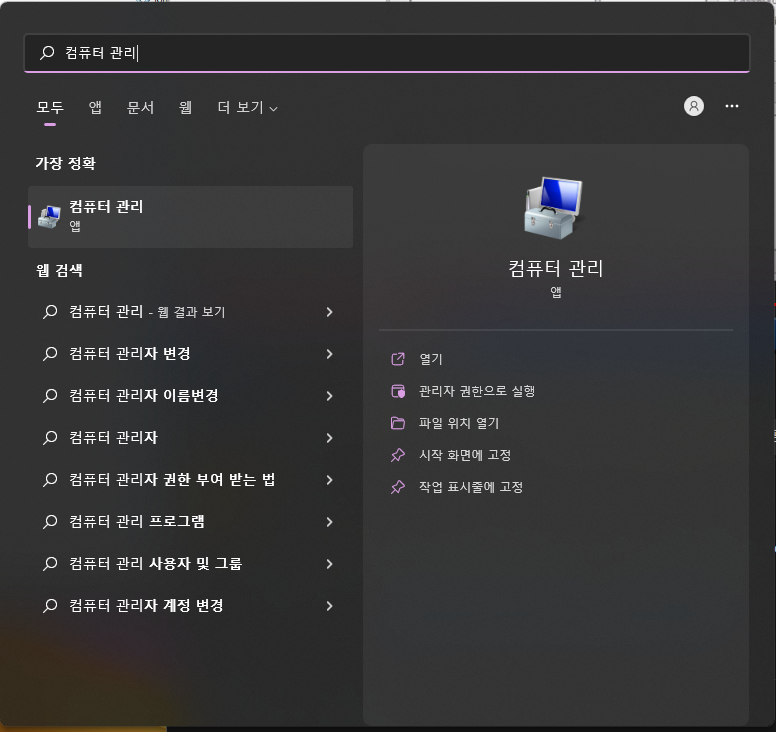Expand arrow for 컴퓨터 관리 - 웹 결과 보기
This screenshot has width=776, height=732.
click(x=330, y=312)
